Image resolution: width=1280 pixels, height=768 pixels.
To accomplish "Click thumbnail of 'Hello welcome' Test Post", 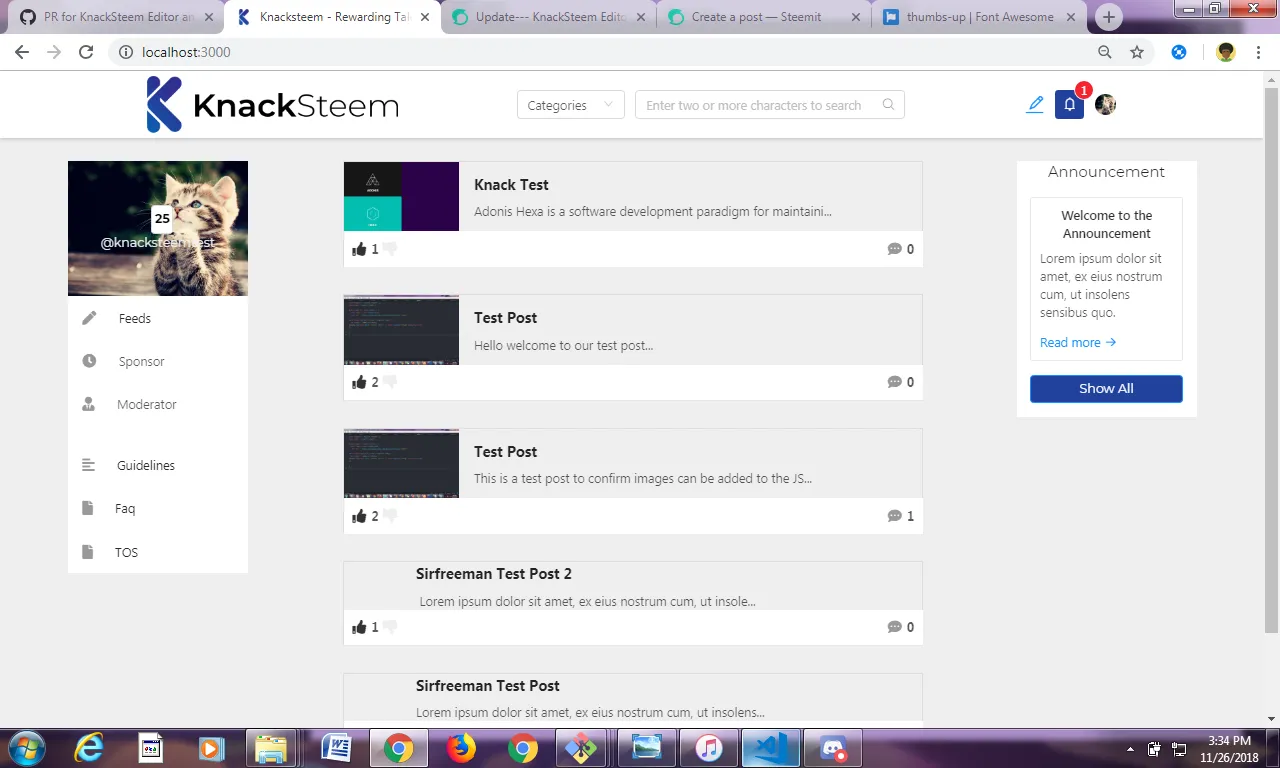I will pos(401,330).
